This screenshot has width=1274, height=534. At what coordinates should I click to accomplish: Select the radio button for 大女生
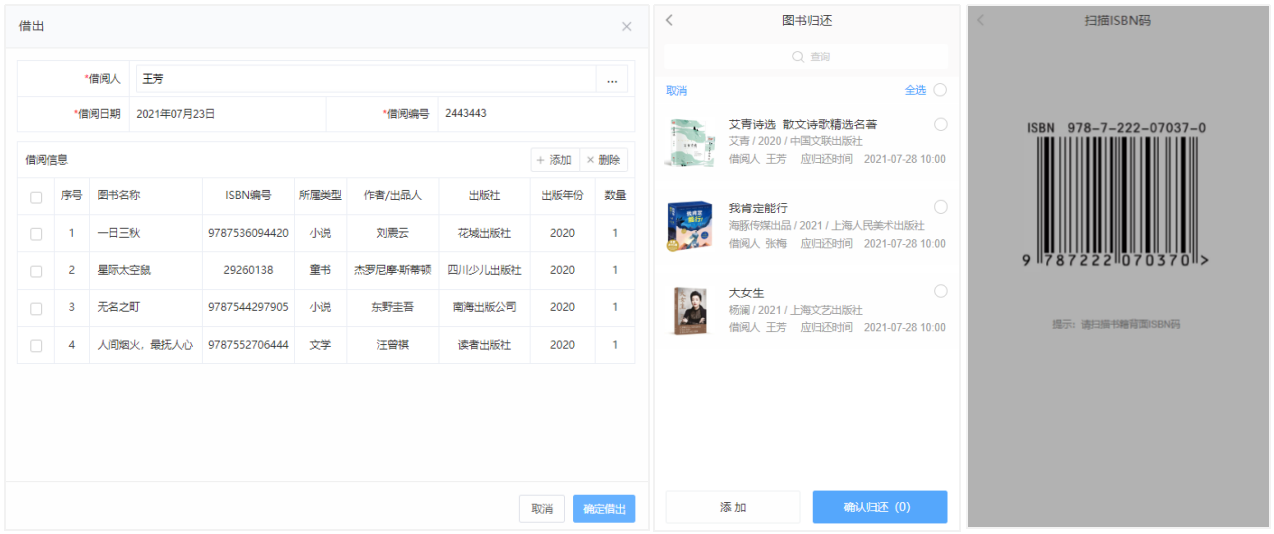[940, 291]
